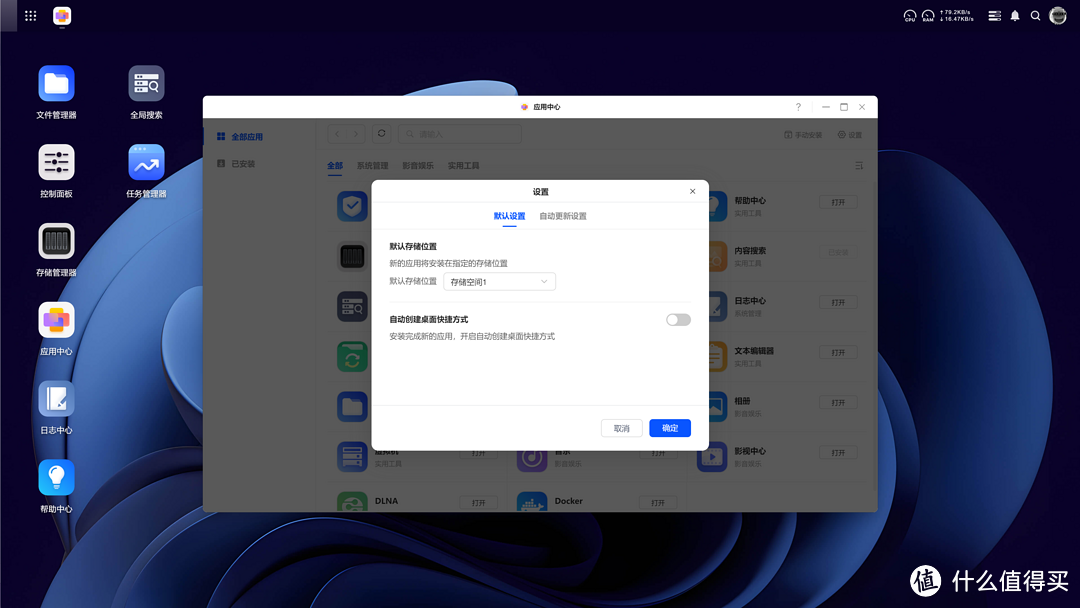Open the 帮助中心 desktop icon
The image size is (1080, 608).
pyautogui.click(x=56, y=478)
